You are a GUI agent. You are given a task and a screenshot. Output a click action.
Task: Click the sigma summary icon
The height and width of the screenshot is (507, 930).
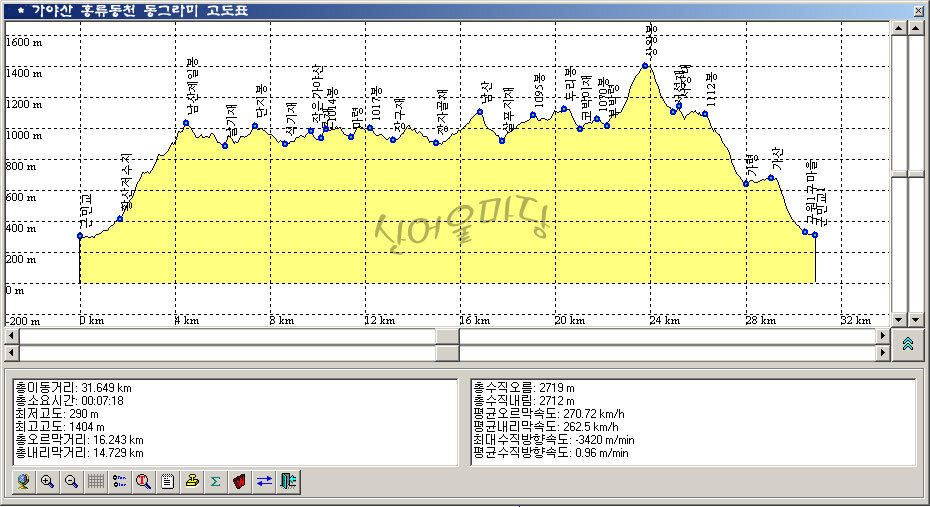coord(216,482)
